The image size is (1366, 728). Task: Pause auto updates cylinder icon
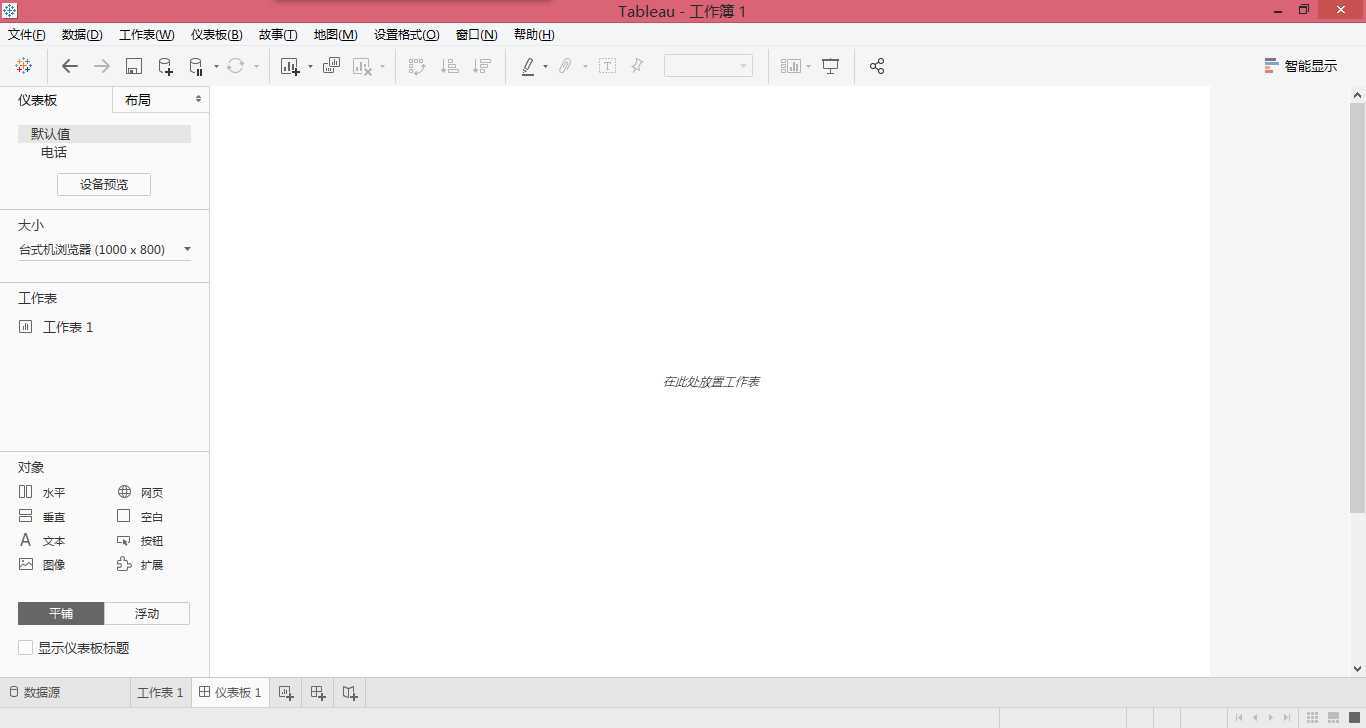[x=196, y=66]
